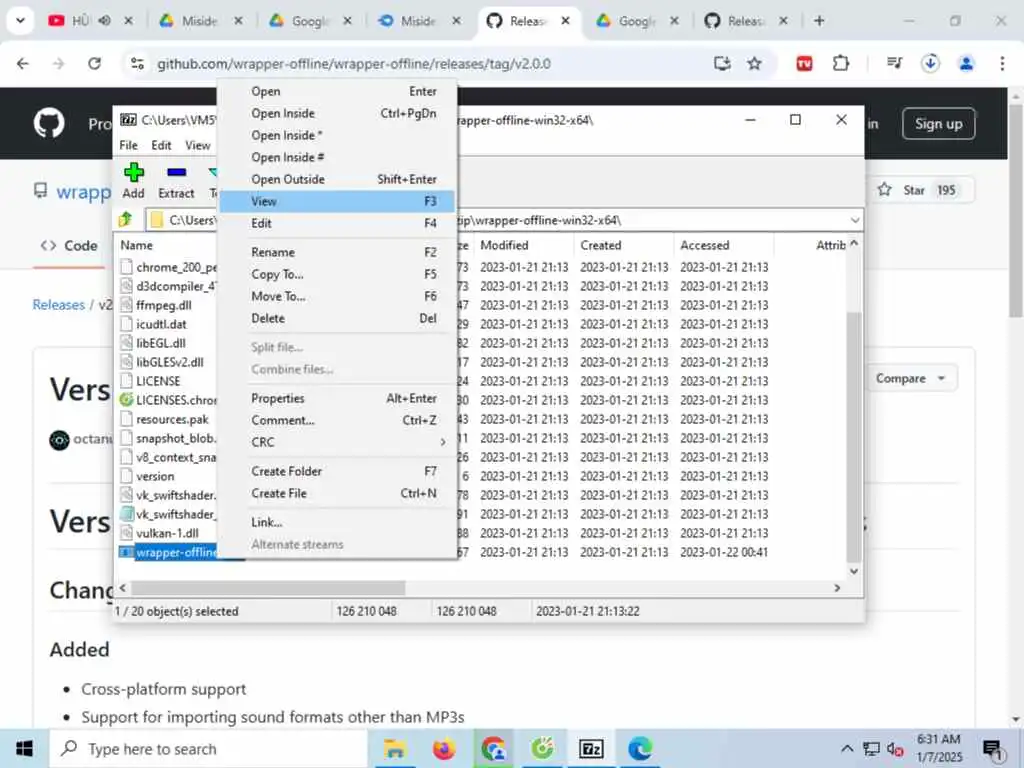This screenshot has height=768, width=1024.
Task: Select View in the context menu
Action: pyautogui.click(x=338, y=201)
